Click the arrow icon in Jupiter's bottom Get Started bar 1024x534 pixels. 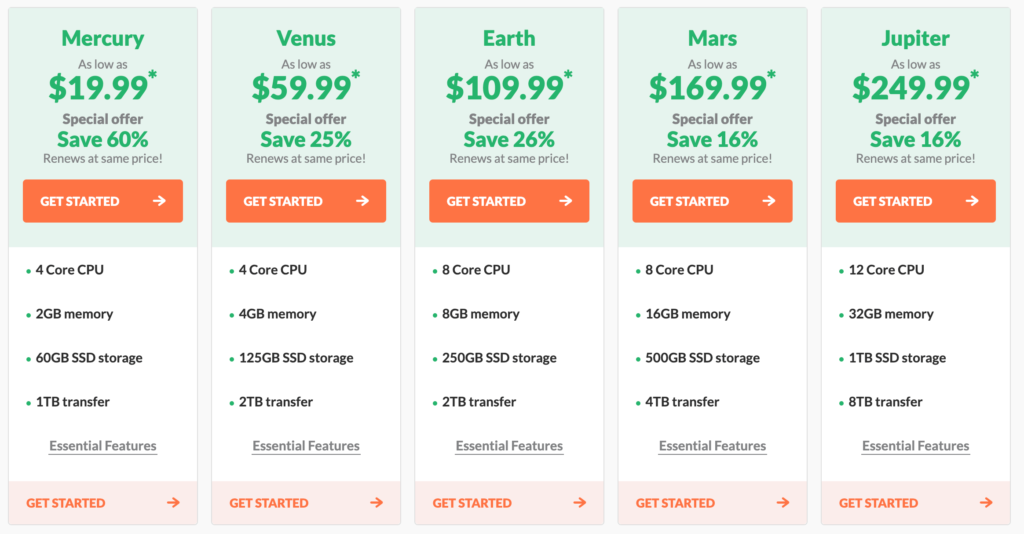[x=986, y=502]
